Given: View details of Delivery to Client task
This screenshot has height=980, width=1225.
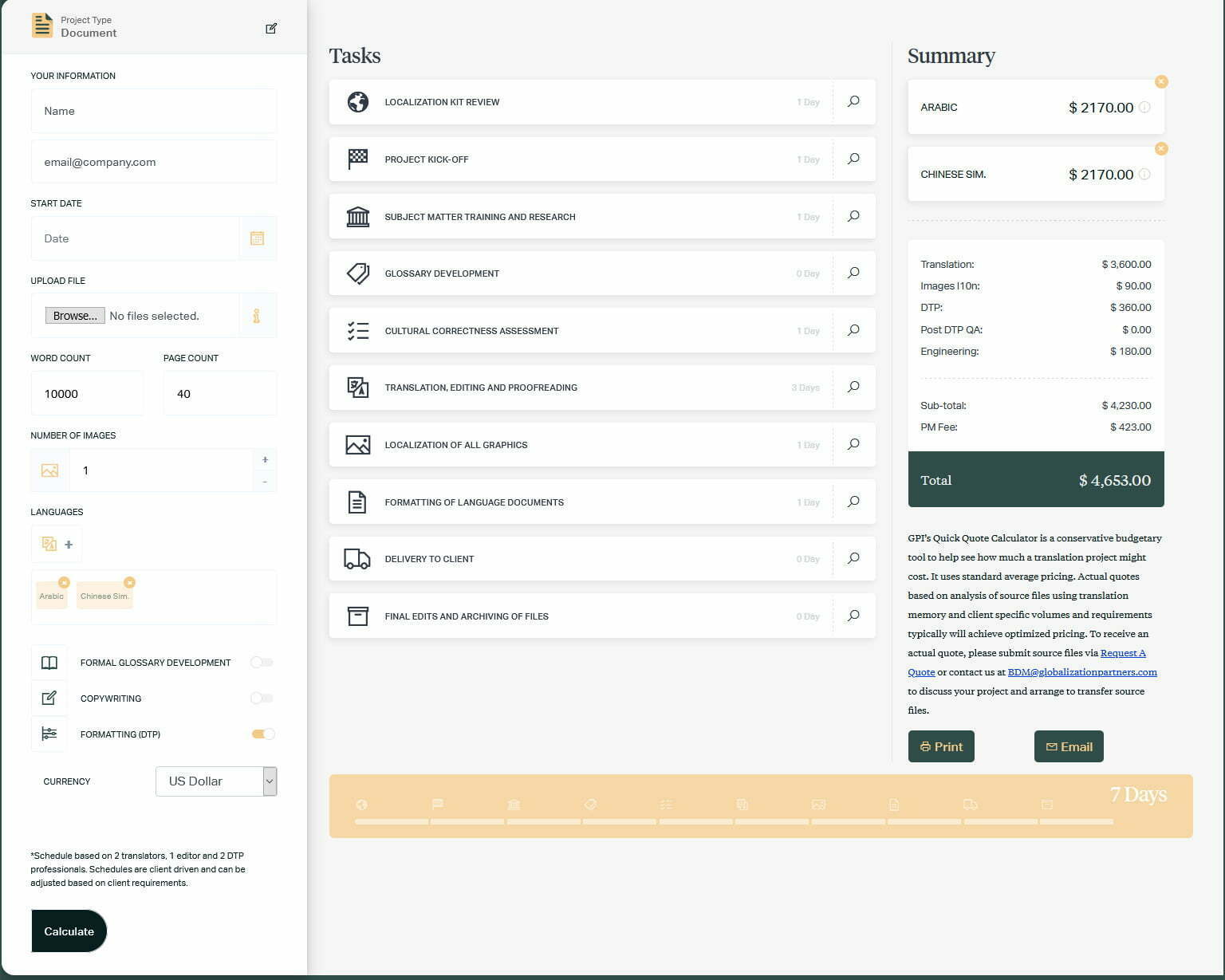Looking at the screenshot, I should pyautogui.click(x=853, y=559).
